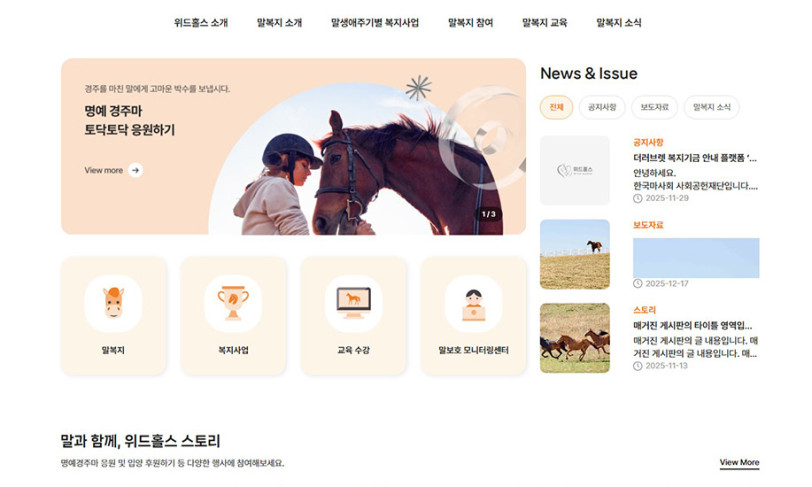The height and width of the screenshot is (487, 812).
Task: Switch to the 말복지 소식 filter tab
Action: (x=712, y=107)
